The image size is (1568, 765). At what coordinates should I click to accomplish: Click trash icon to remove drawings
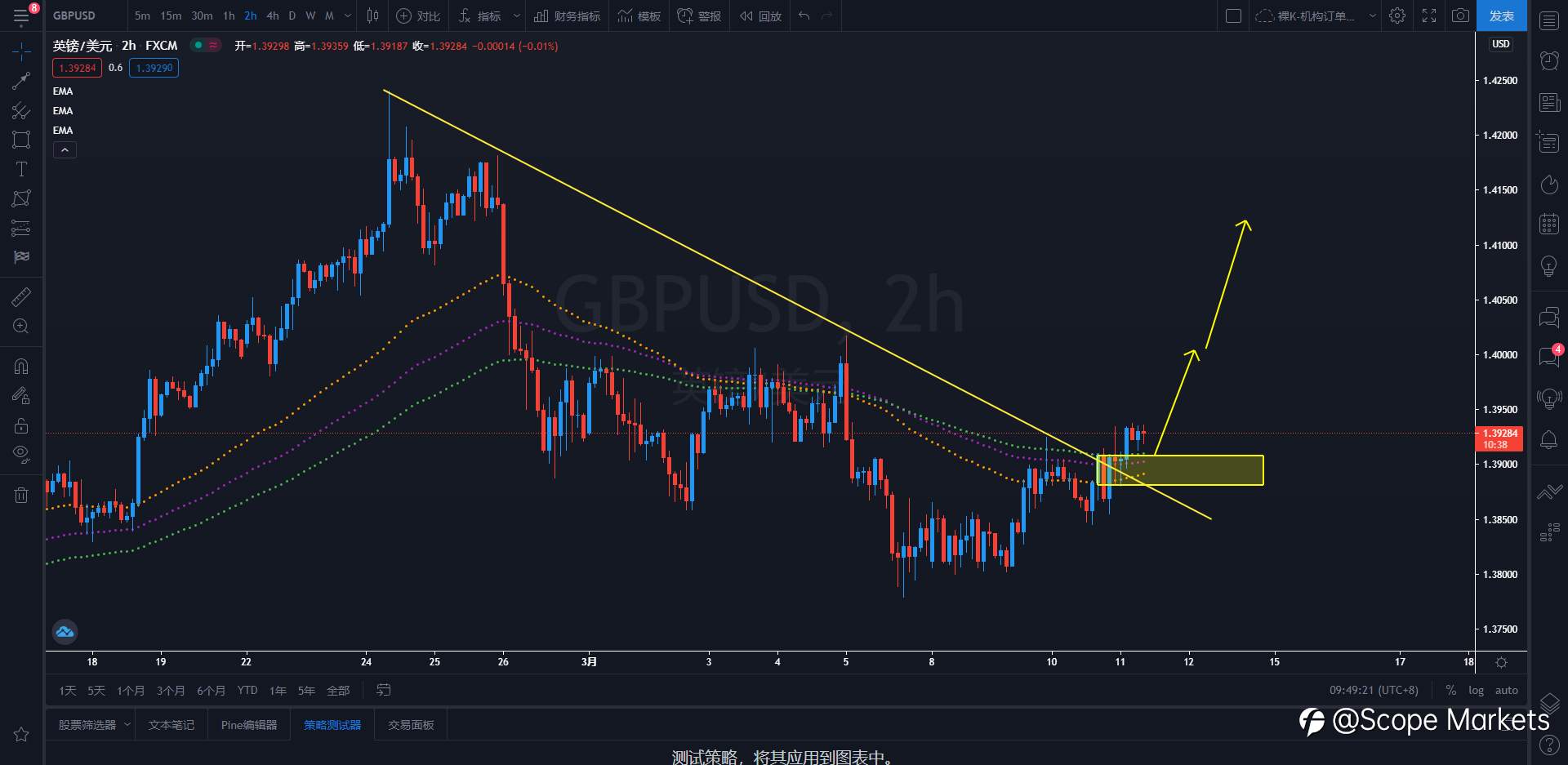tap(21, 495)
